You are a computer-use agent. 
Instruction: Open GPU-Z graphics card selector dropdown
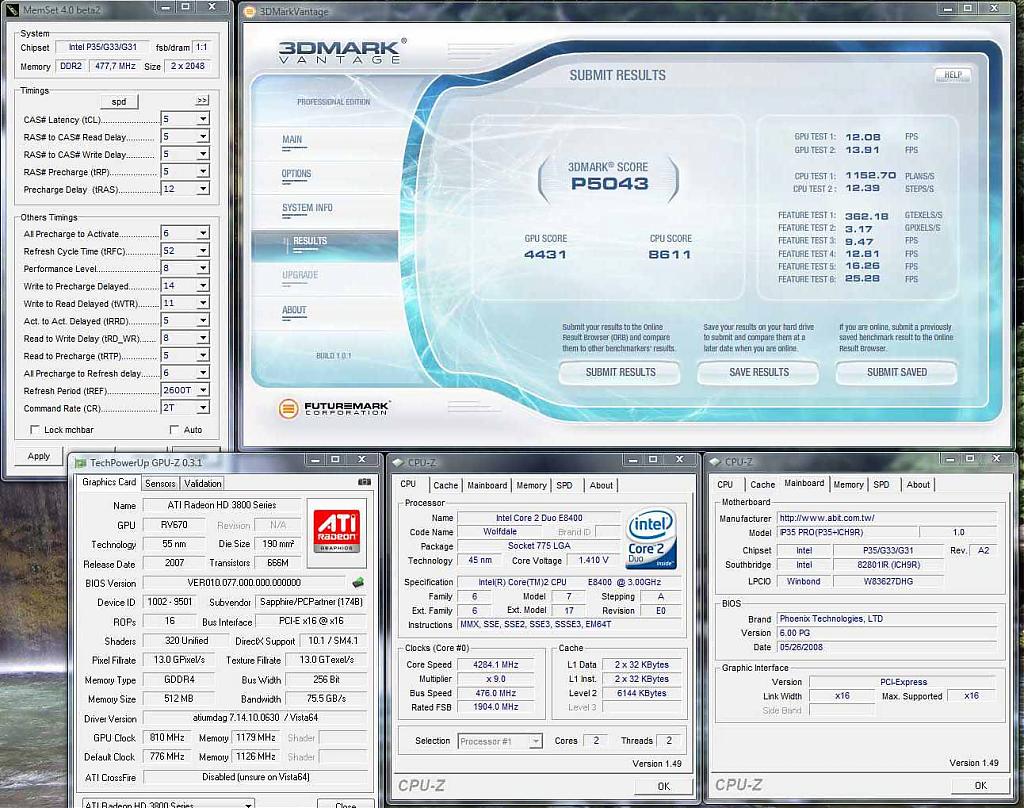coord(248,804)
